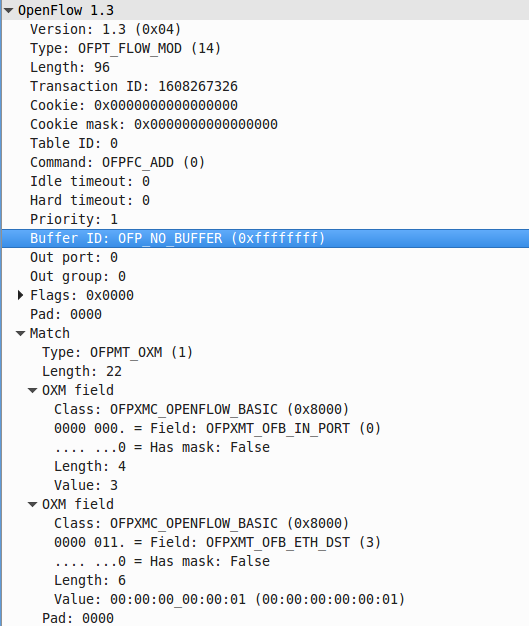Select the Out group: 0 row
The height and width of the screenshot is (626, 529).
[265, 276]
